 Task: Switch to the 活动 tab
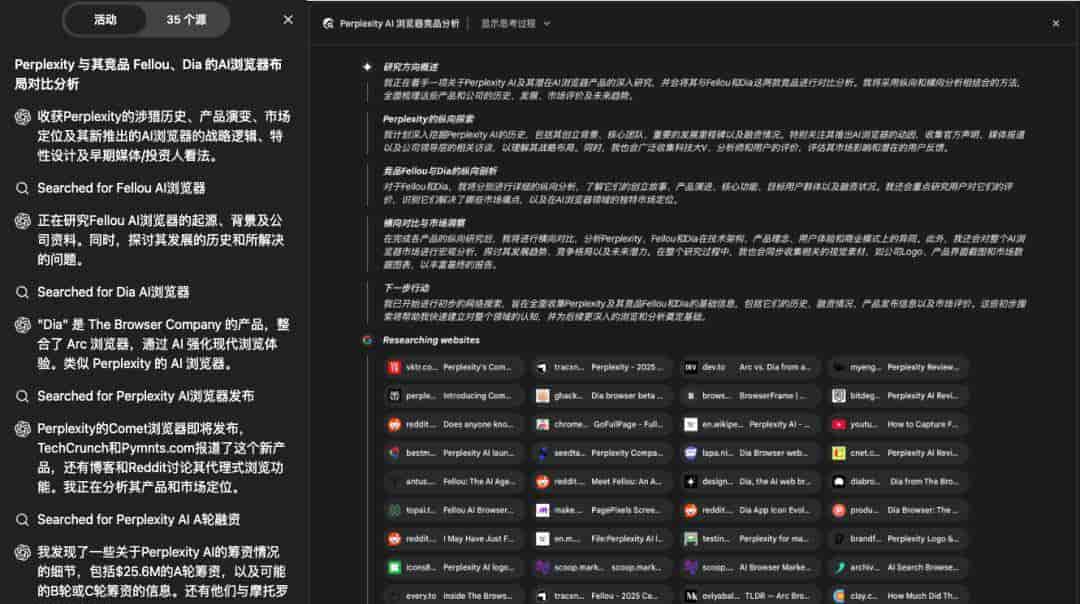click(105, 20)
